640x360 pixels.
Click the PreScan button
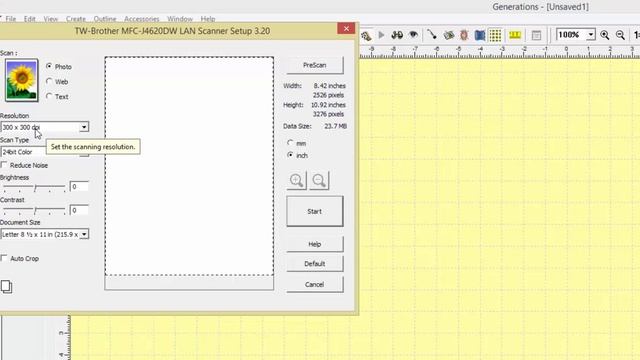point(315,65)
